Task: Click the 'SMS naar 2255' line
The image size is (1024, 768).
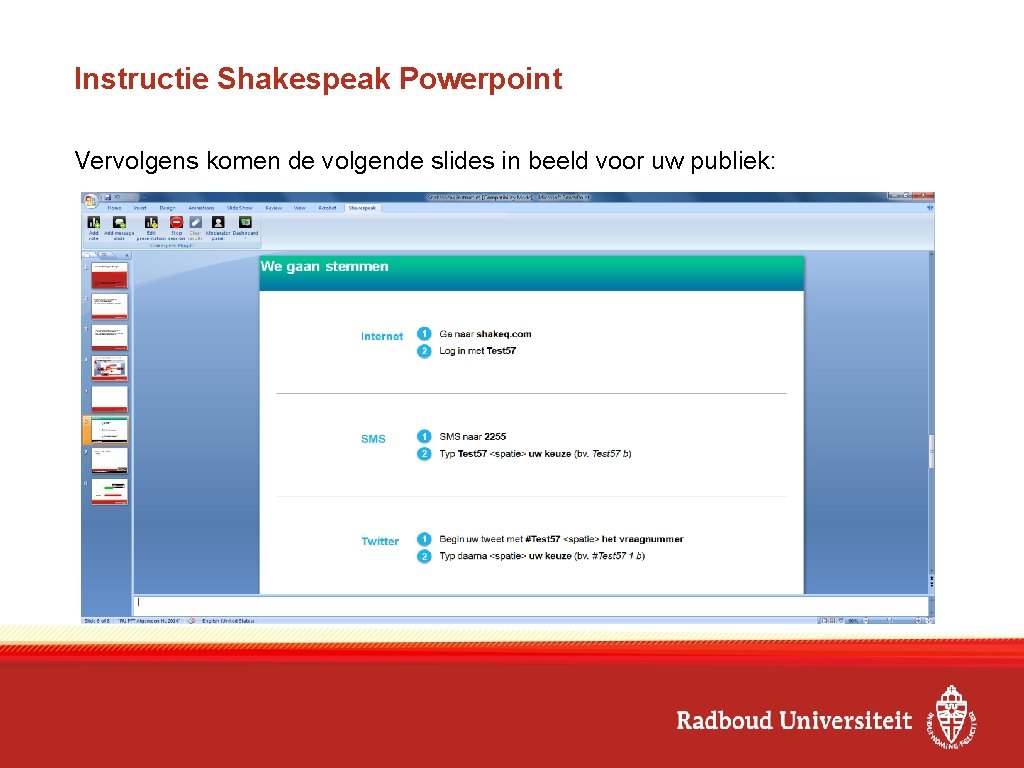Action: [x=473, y=436]
